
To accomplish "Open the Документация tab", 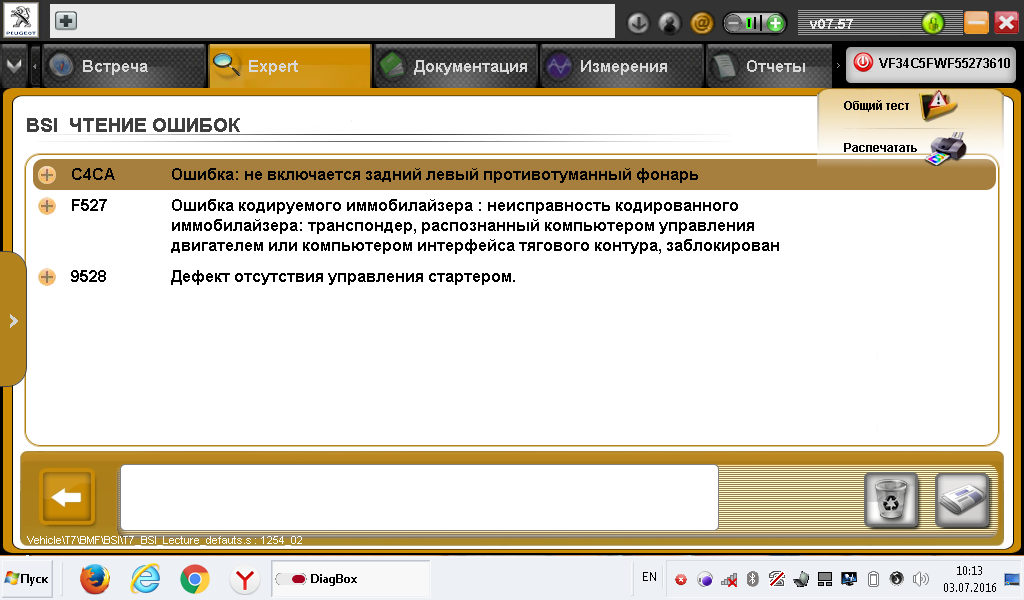I will (x=456, y=66).
